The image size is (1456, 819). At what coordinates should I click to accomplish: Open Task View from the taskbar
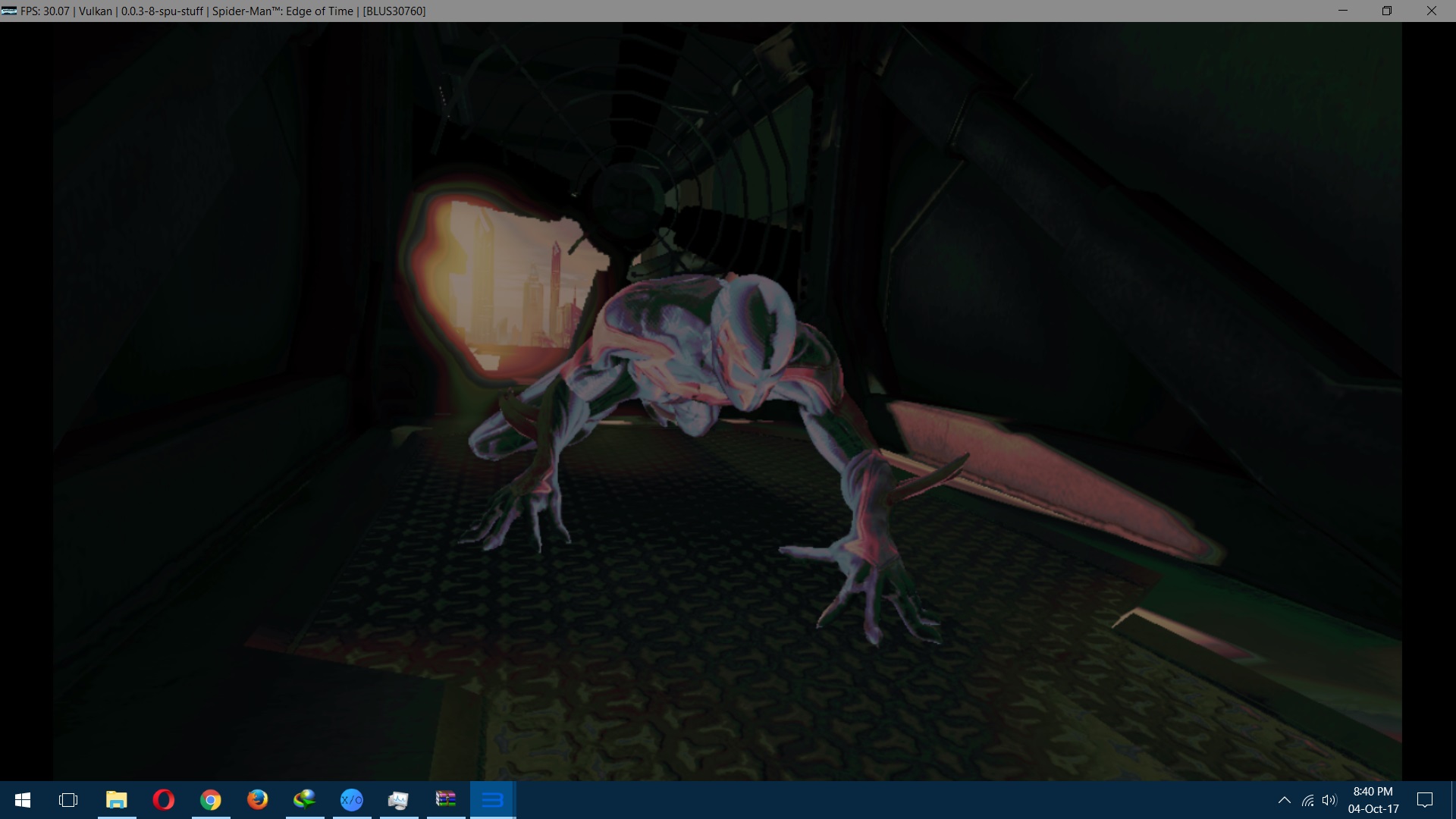point(68,800)
